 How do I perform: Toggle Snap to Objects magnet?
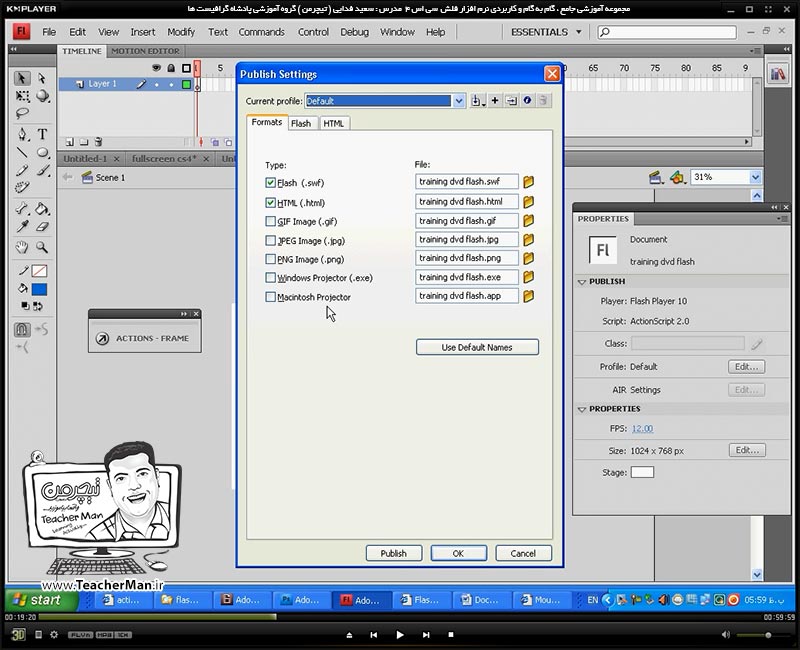(x=22, y=330)
